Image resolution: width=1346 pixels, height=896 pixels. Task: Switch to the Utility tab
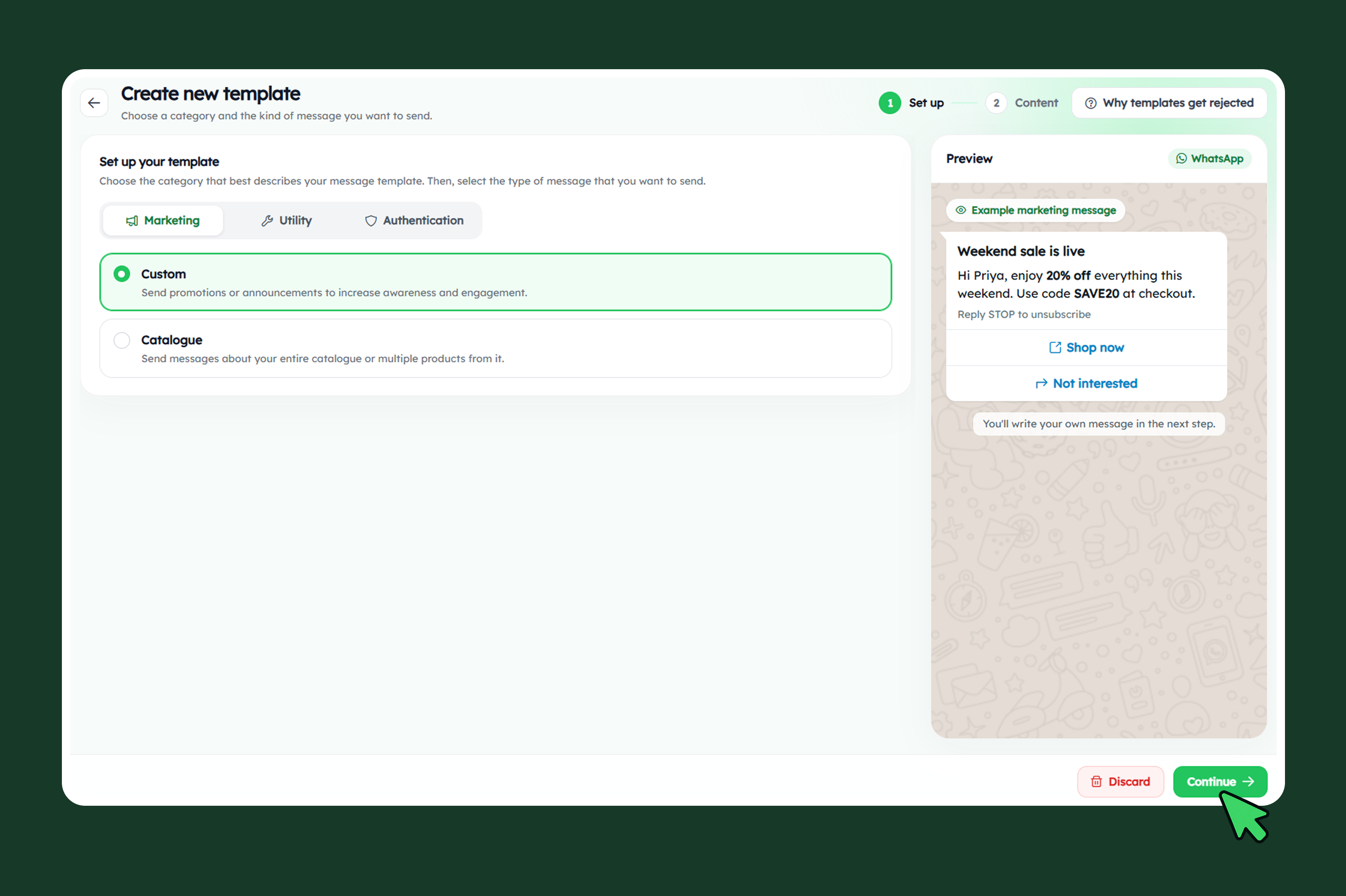click(x=287, y=220)
